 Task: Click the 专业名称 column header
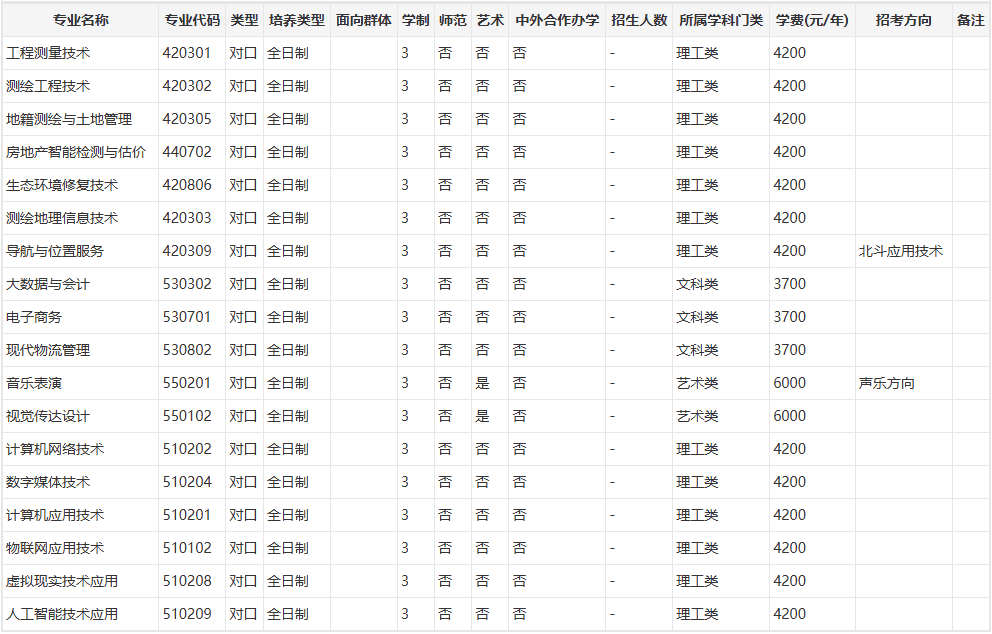[80, 20]
